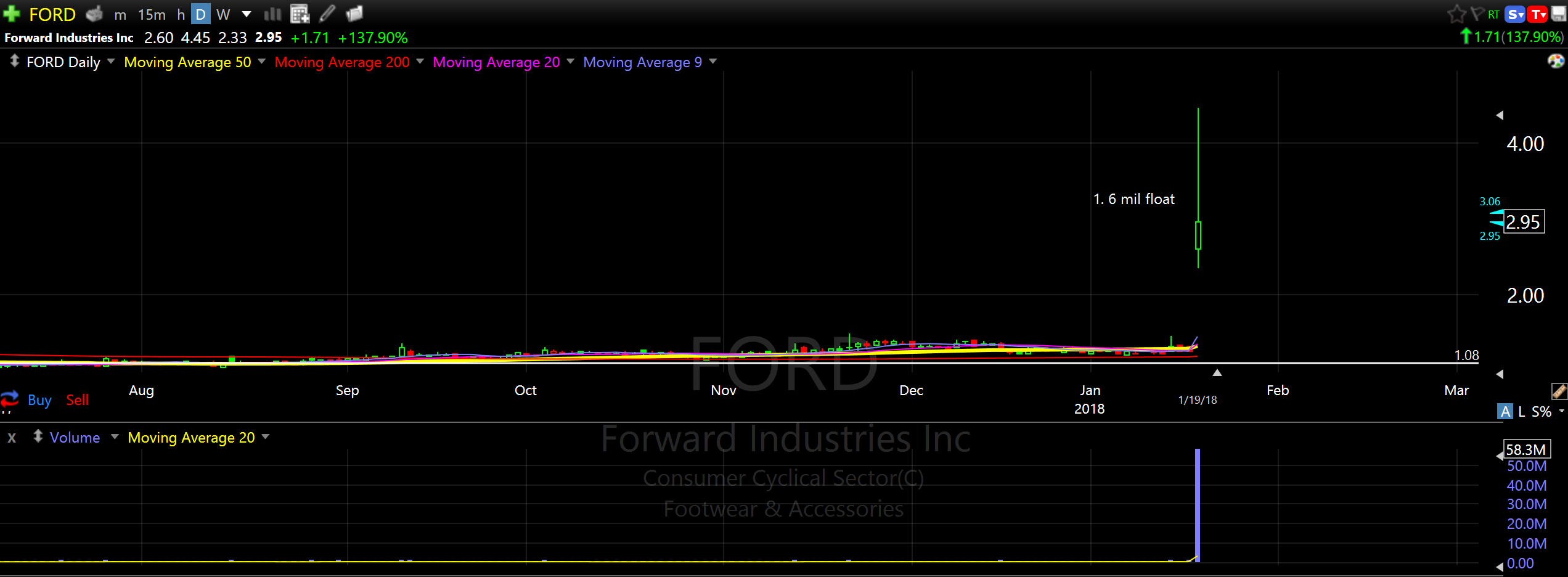Click the Buy/Sell swap arrows icon
This screenshot has height=577, width=1568.
(10, 399)
